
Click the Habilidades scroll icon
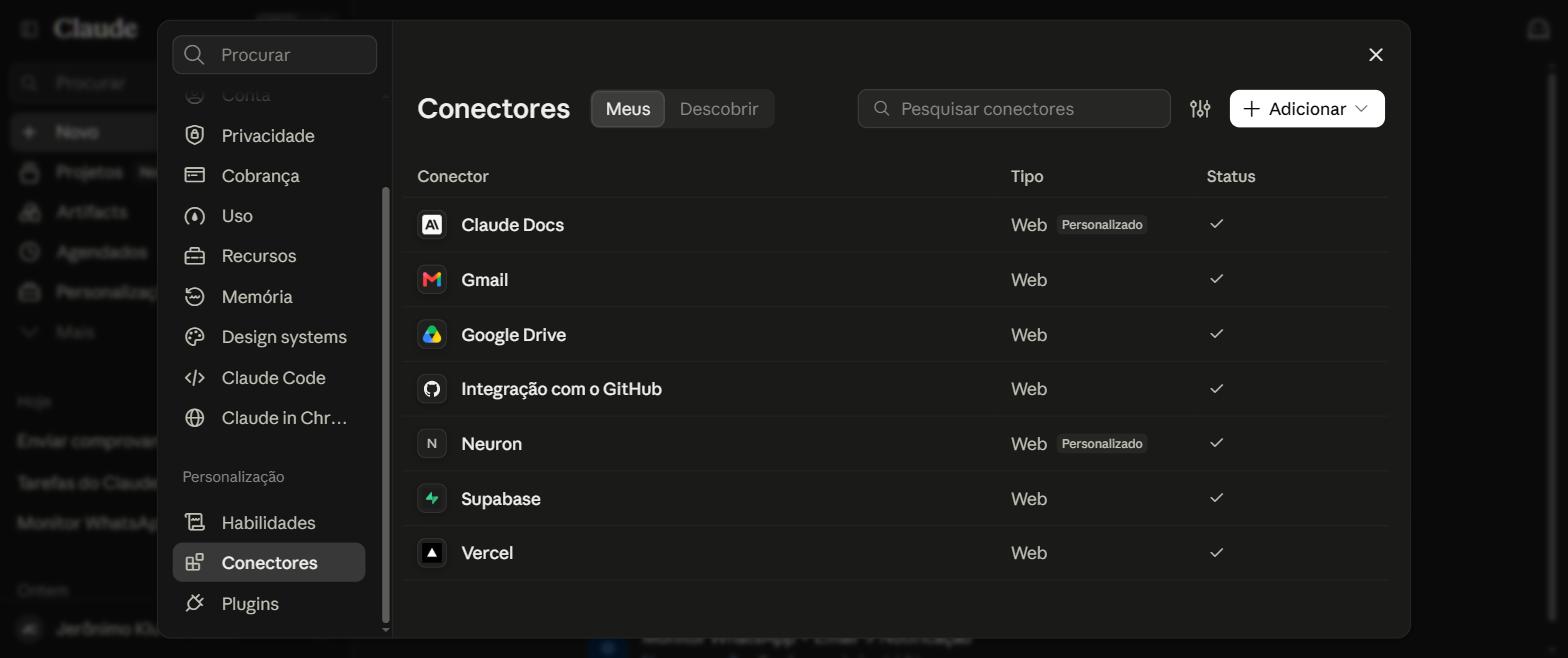tap(195, 523)
